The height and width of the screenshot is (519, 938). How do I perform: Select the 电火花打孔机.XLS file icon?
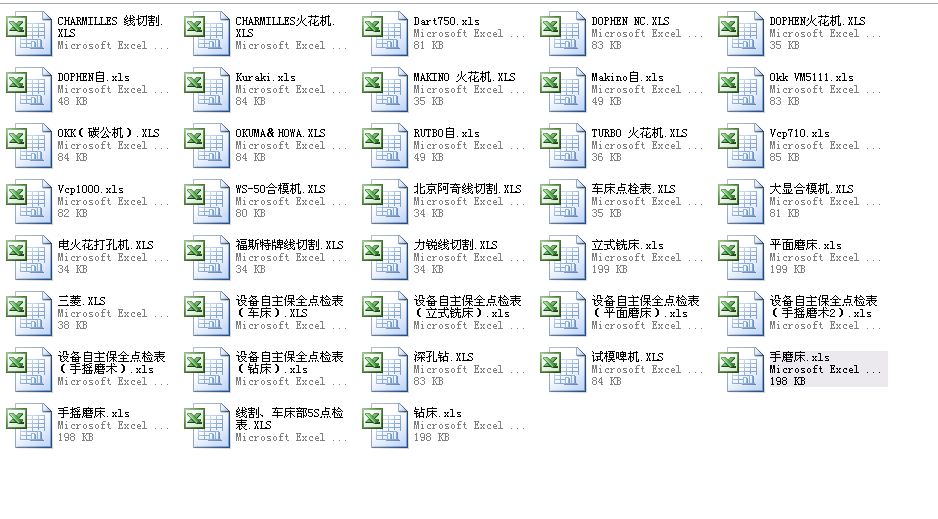pos(29,258)
